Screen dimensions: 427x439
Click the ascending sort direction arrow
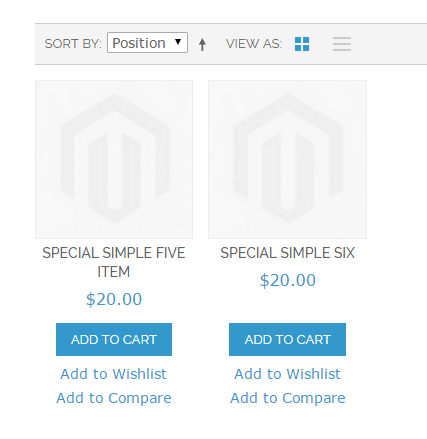click(x=202, y=44)
